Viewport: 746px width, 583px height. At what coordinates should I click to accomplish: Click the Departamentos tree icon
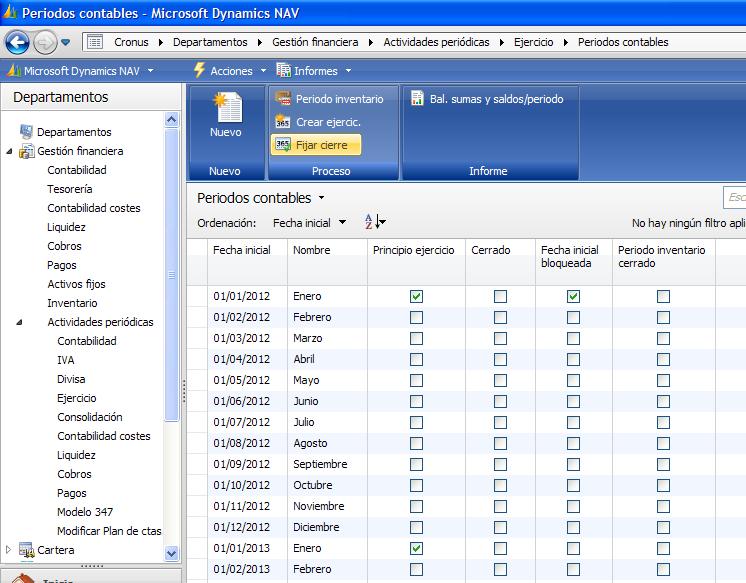26,131
